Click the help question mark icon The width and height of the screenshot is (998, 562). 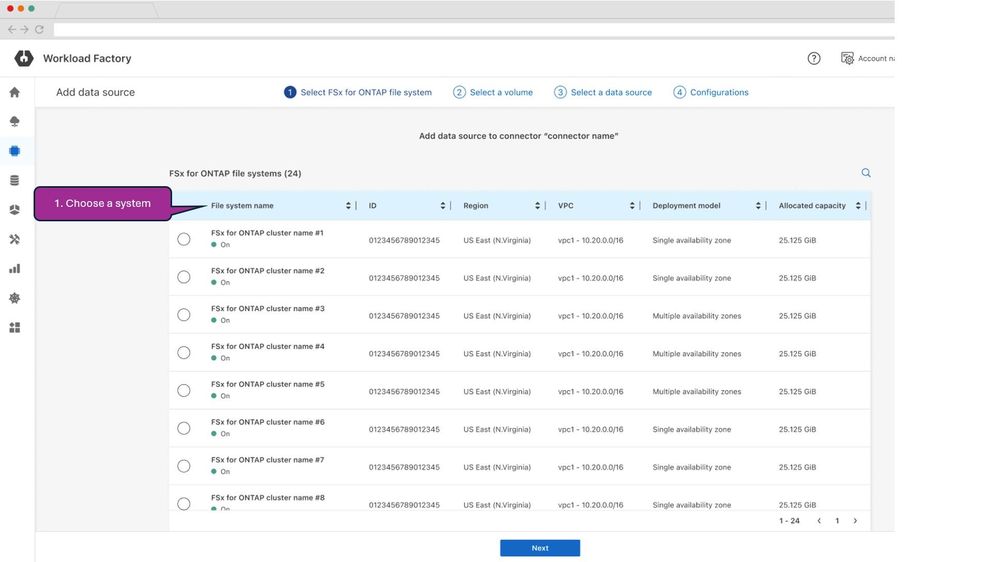814,59
